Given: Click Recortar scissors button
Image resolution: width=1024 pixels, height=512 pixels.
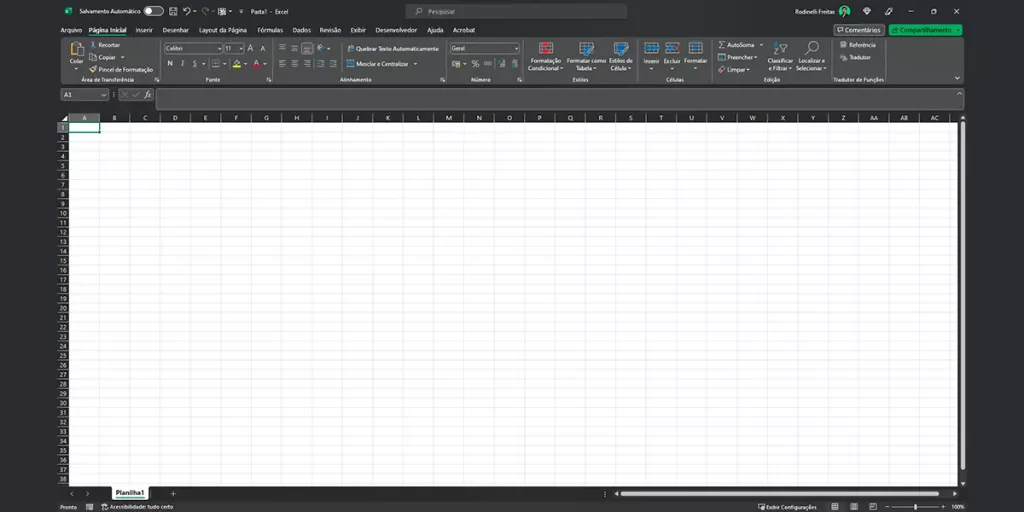Looking at the screenshot, I should tap(104, 45).
